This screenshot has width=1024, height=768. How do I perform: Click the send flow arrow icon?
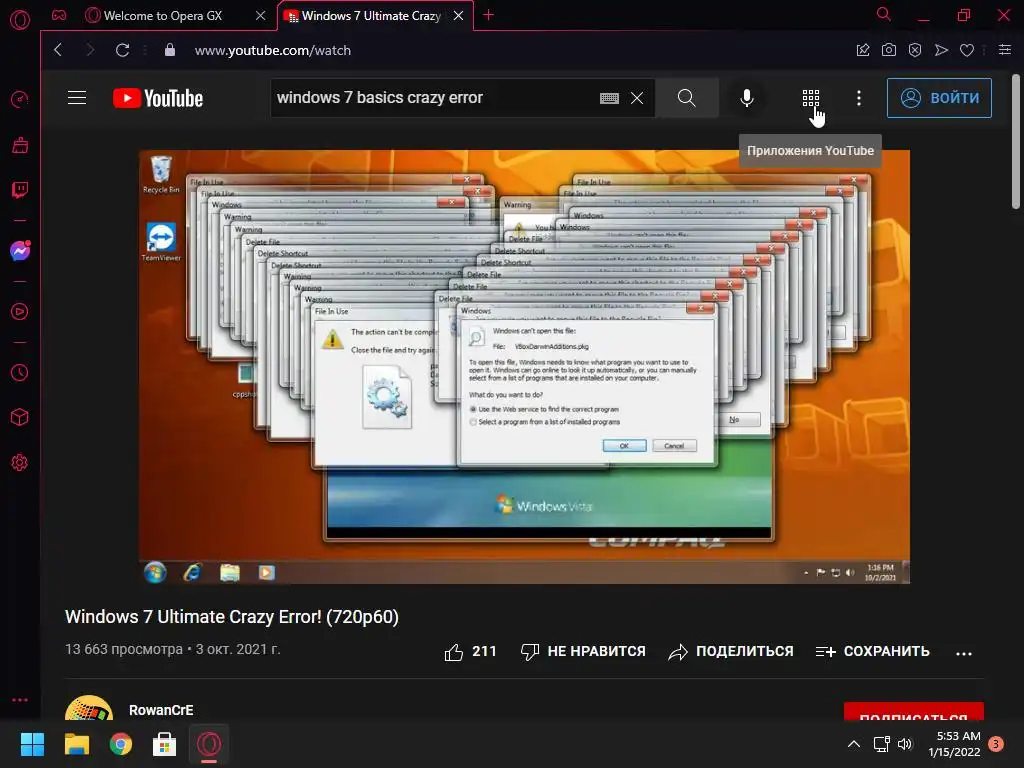point(941,50)
